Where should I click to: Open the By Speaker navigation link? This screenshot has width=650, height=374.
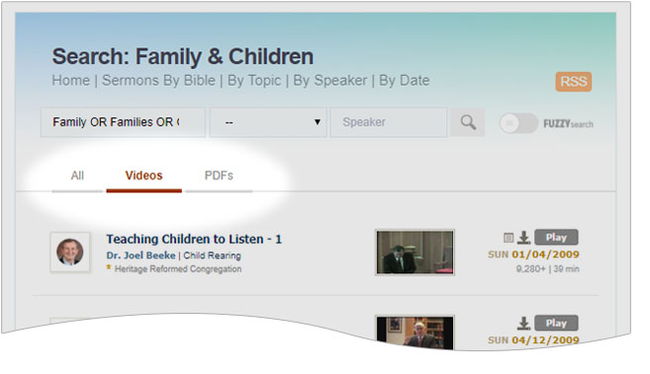[x=330, y=80]
